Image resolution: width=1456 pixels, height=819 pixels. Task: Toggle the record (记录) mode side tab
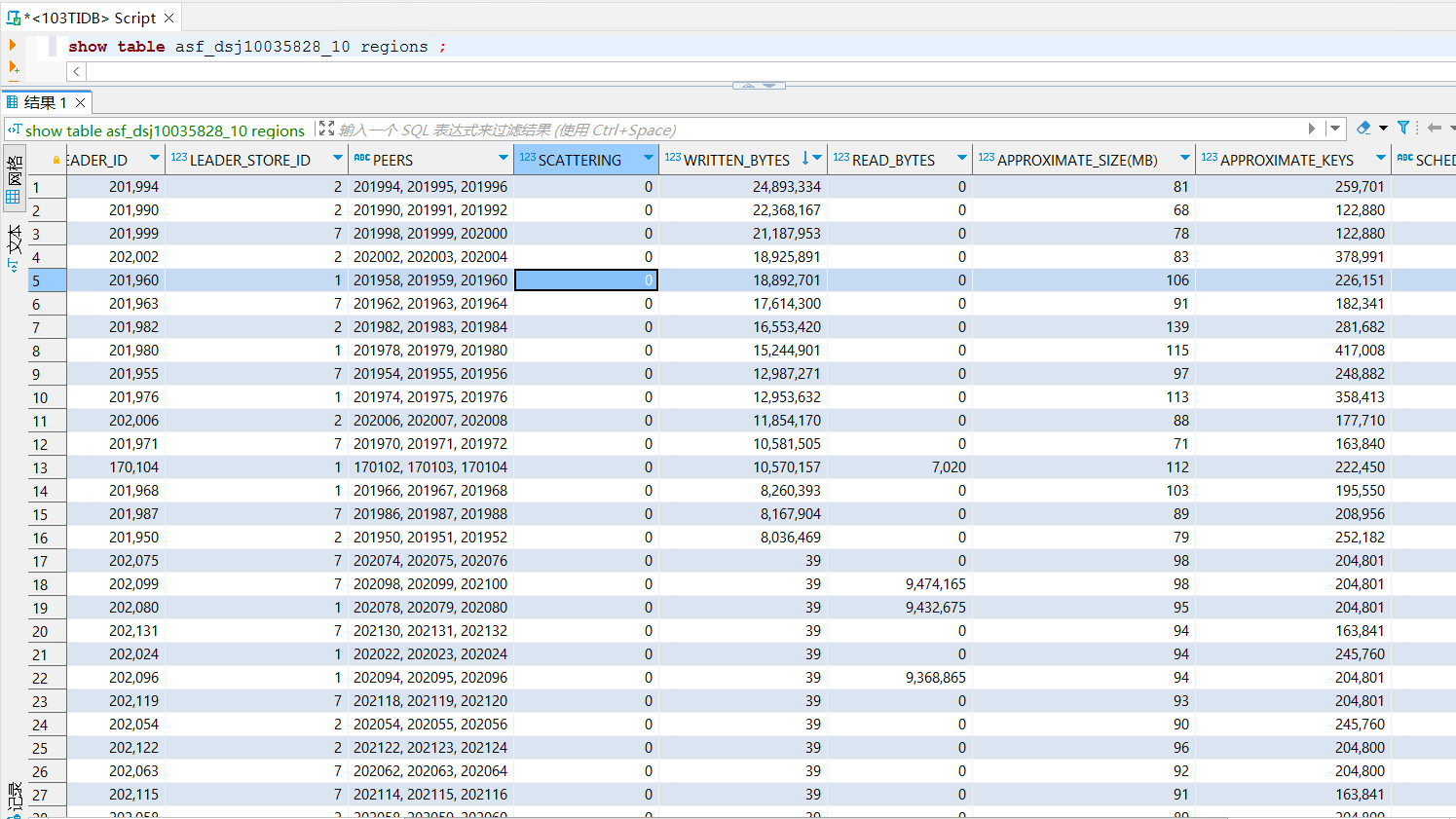pyautogui.click(x=14, y=797)
